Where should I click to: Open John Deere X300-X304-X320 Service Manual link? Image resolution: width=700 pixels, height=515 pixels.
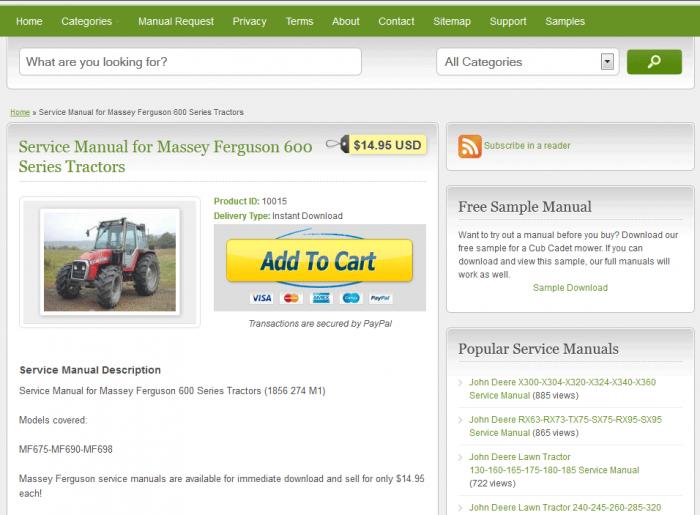point(562,389)
